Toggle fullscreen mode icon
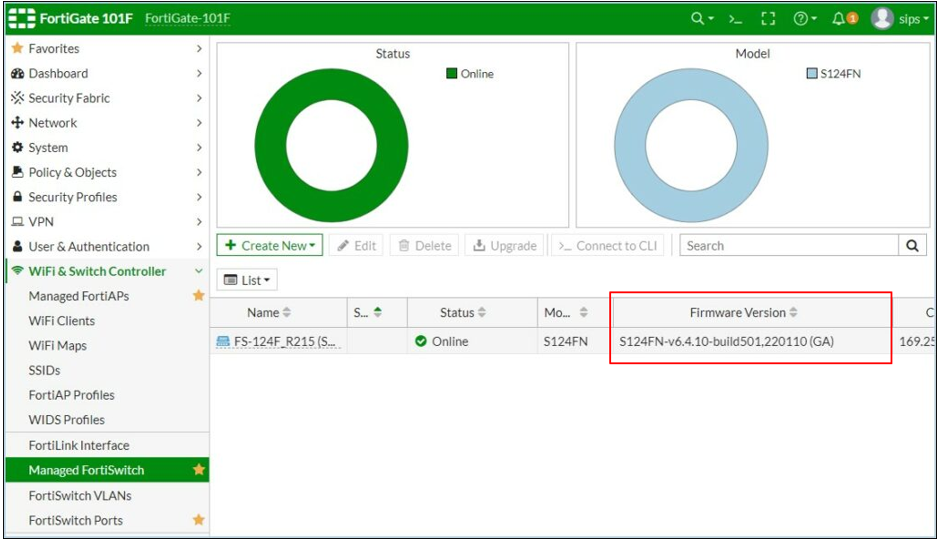The image size is (941, 542). point(768,19)
